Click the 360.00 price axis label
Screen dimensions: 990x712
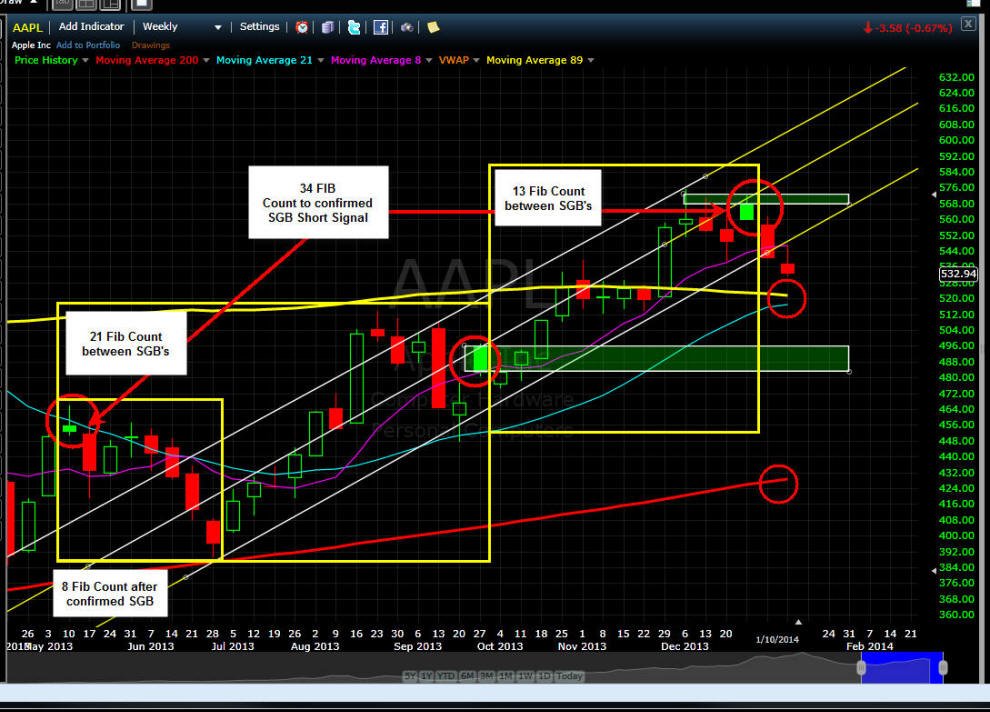[957, 614]
